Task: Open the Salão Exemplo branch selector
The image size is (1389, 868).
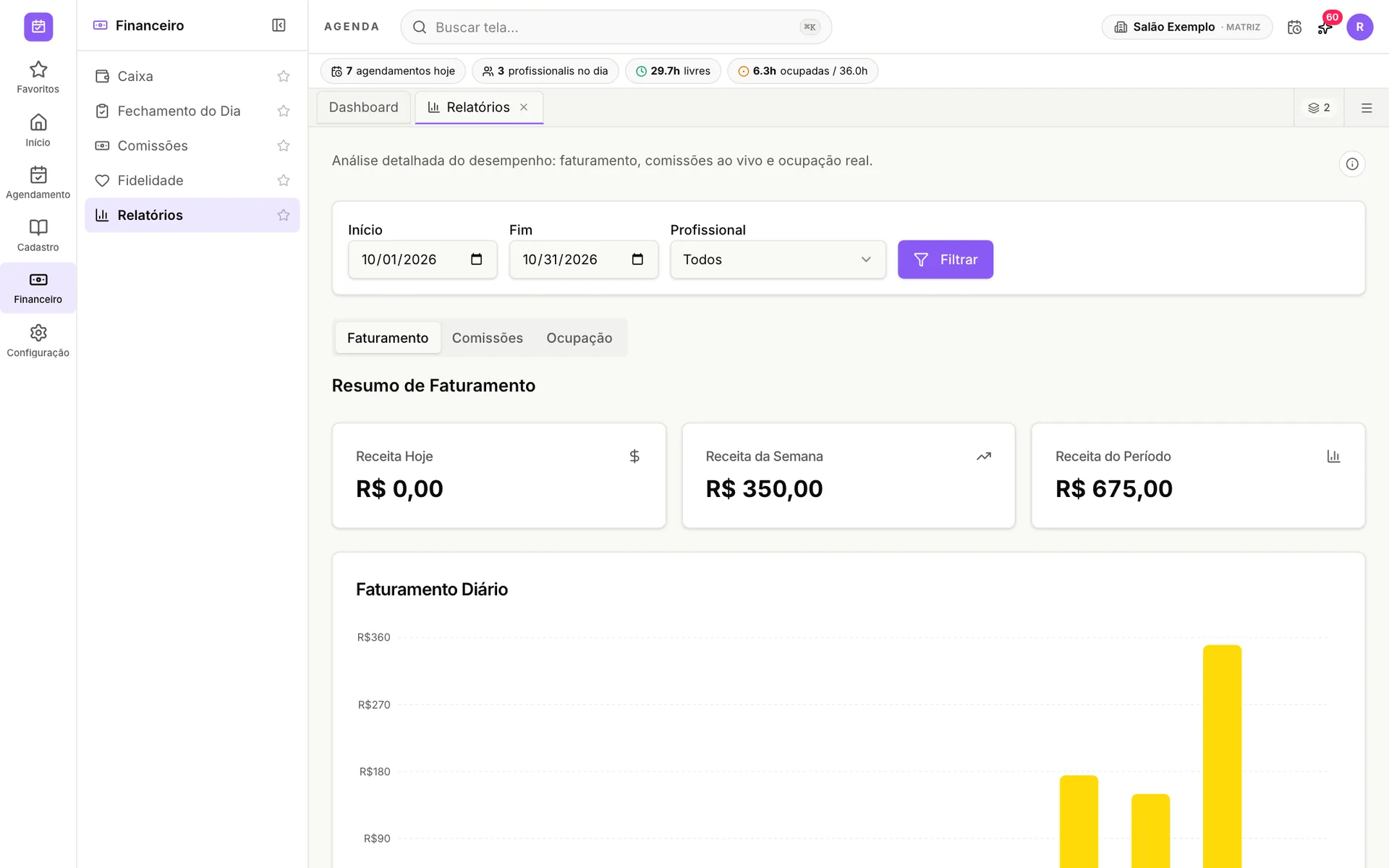Action: [x=1186, y=27]
